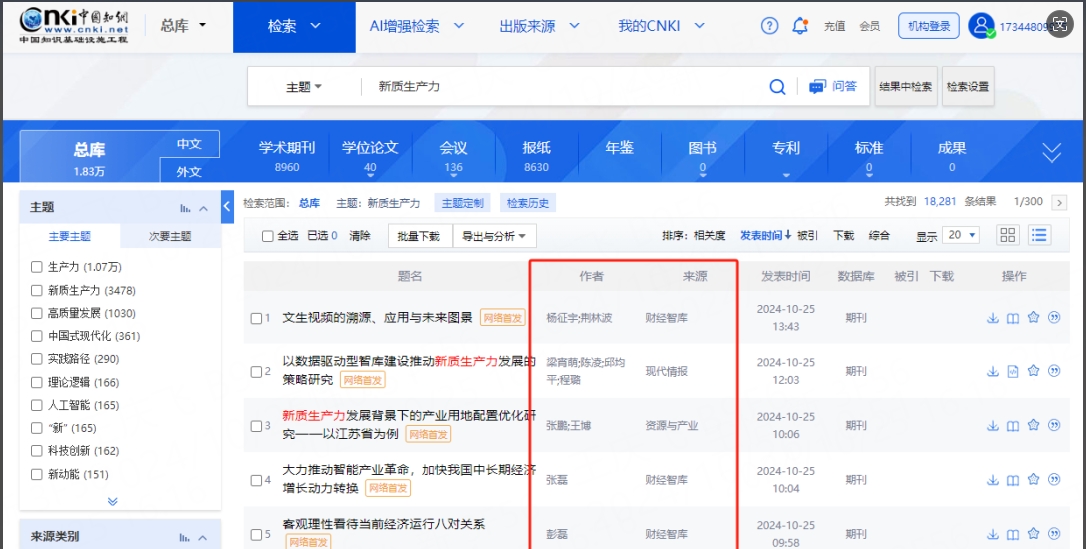Click the search magnifier icon

[x=777, y=87]
